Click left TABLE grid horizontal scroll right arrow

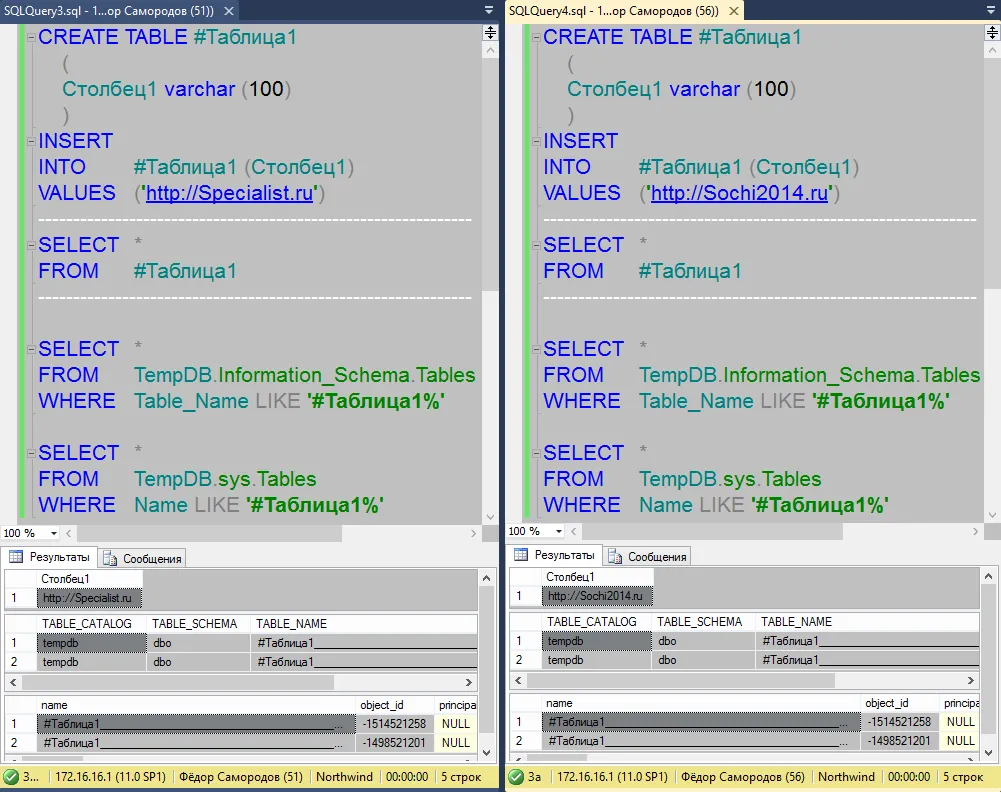(469, 682)
